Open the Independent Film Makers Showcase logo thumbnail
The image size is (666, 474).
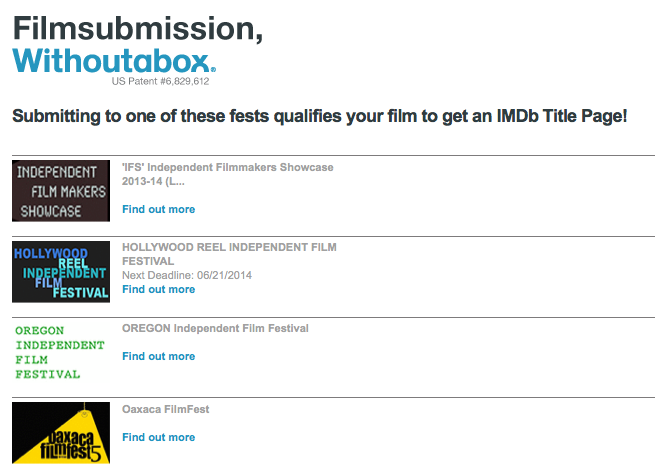pyautogui.click(x=61, y=191)
